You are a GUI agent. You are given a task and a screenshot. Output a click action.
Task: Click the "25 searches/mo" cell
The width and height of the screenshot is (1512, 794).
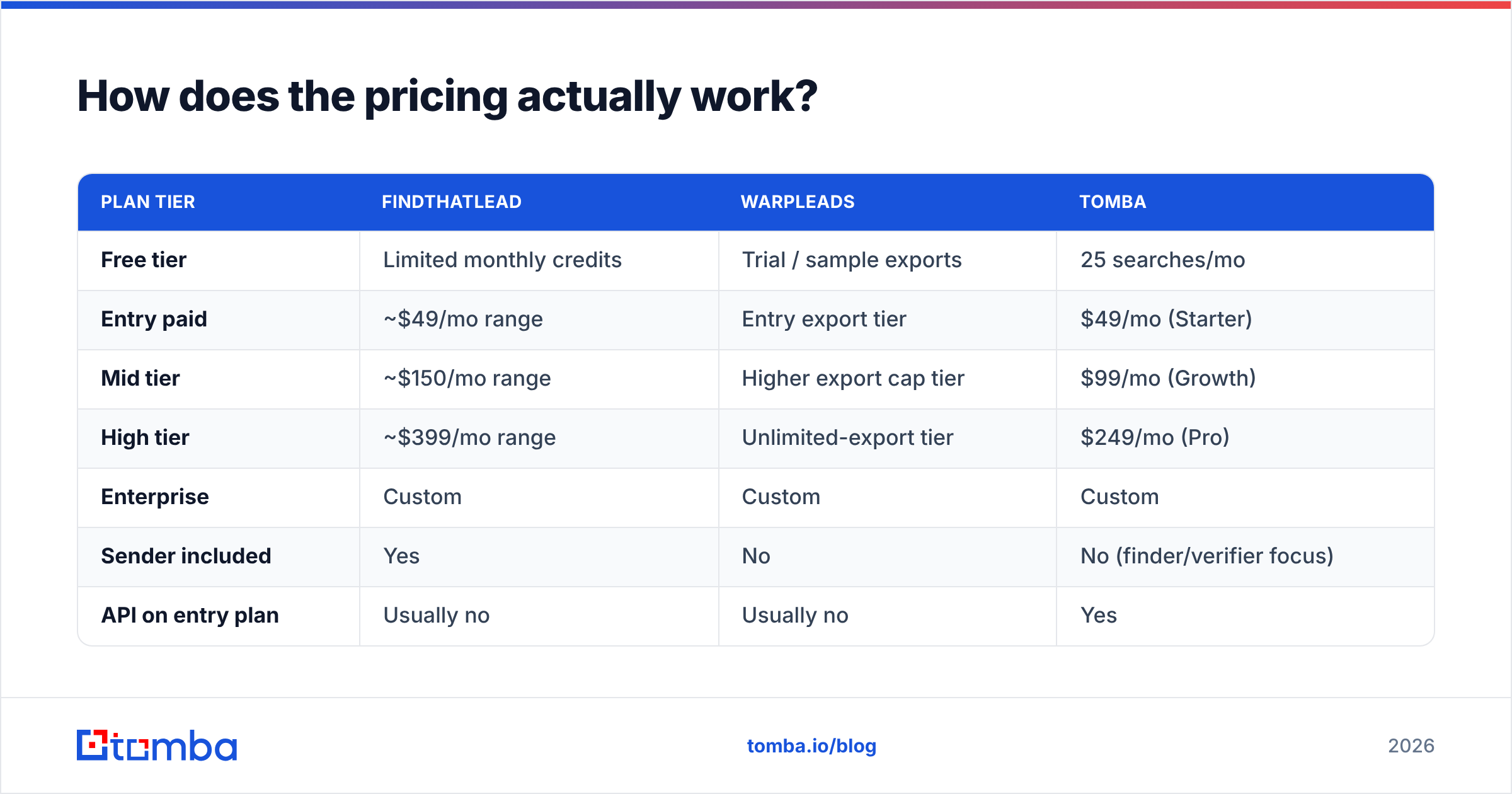1163,260
